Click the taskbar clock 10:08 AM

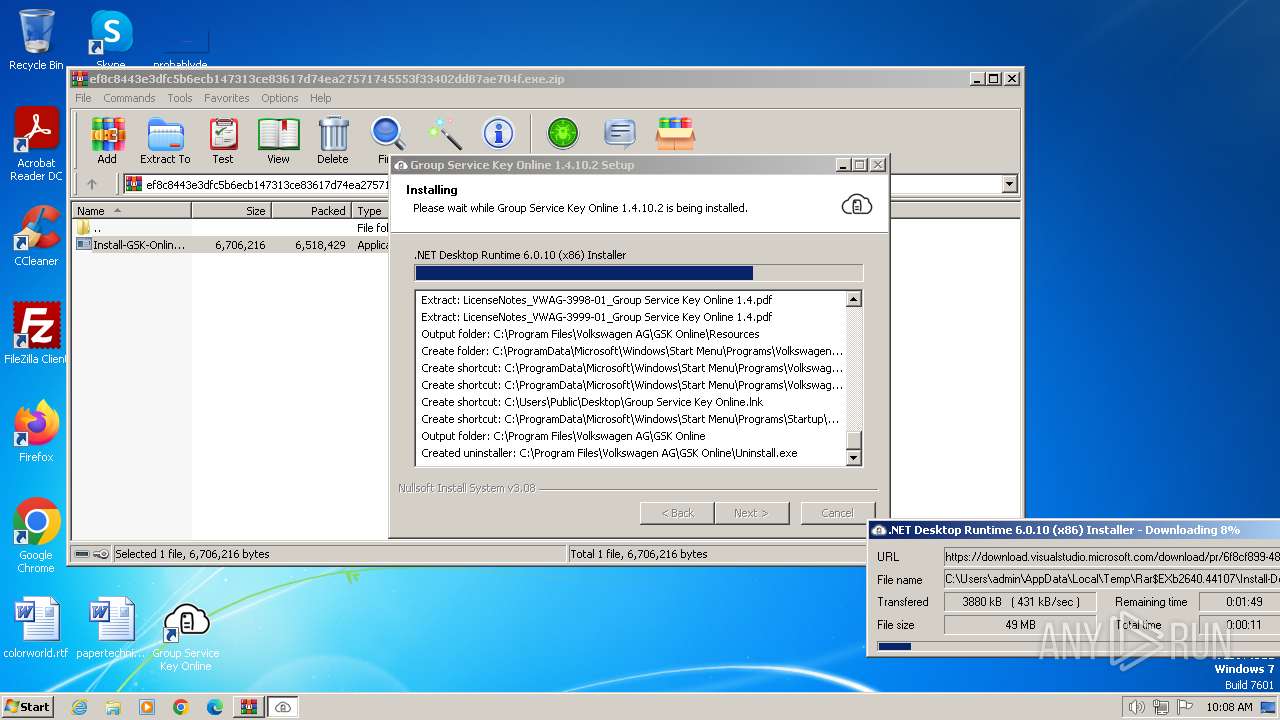[1229, 707]
